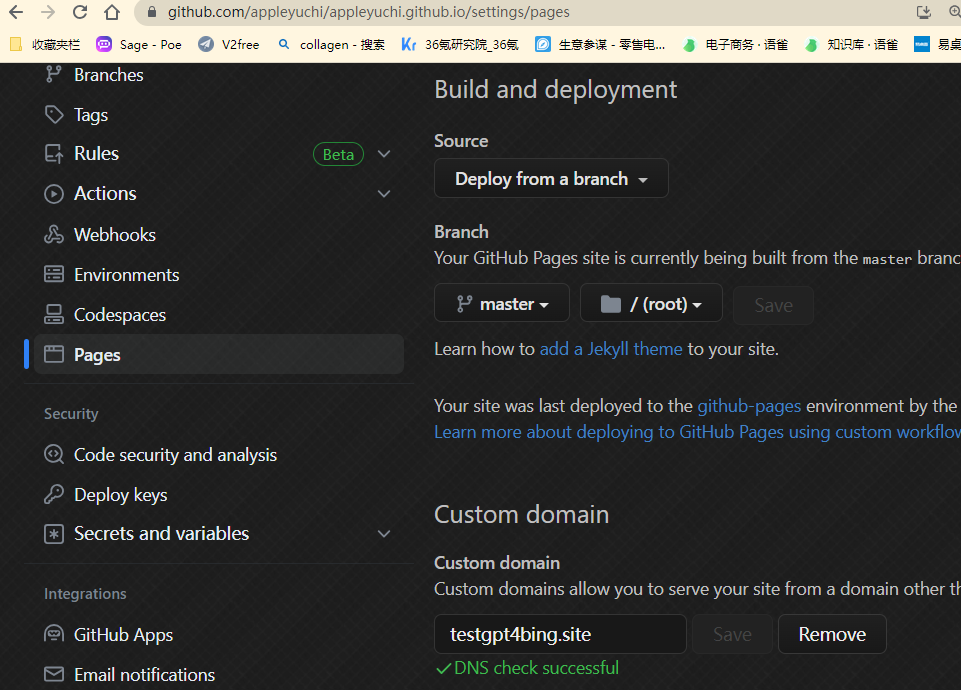
Task: Open the Deploy from a branch dropdown
Action: tap(551, 178)
